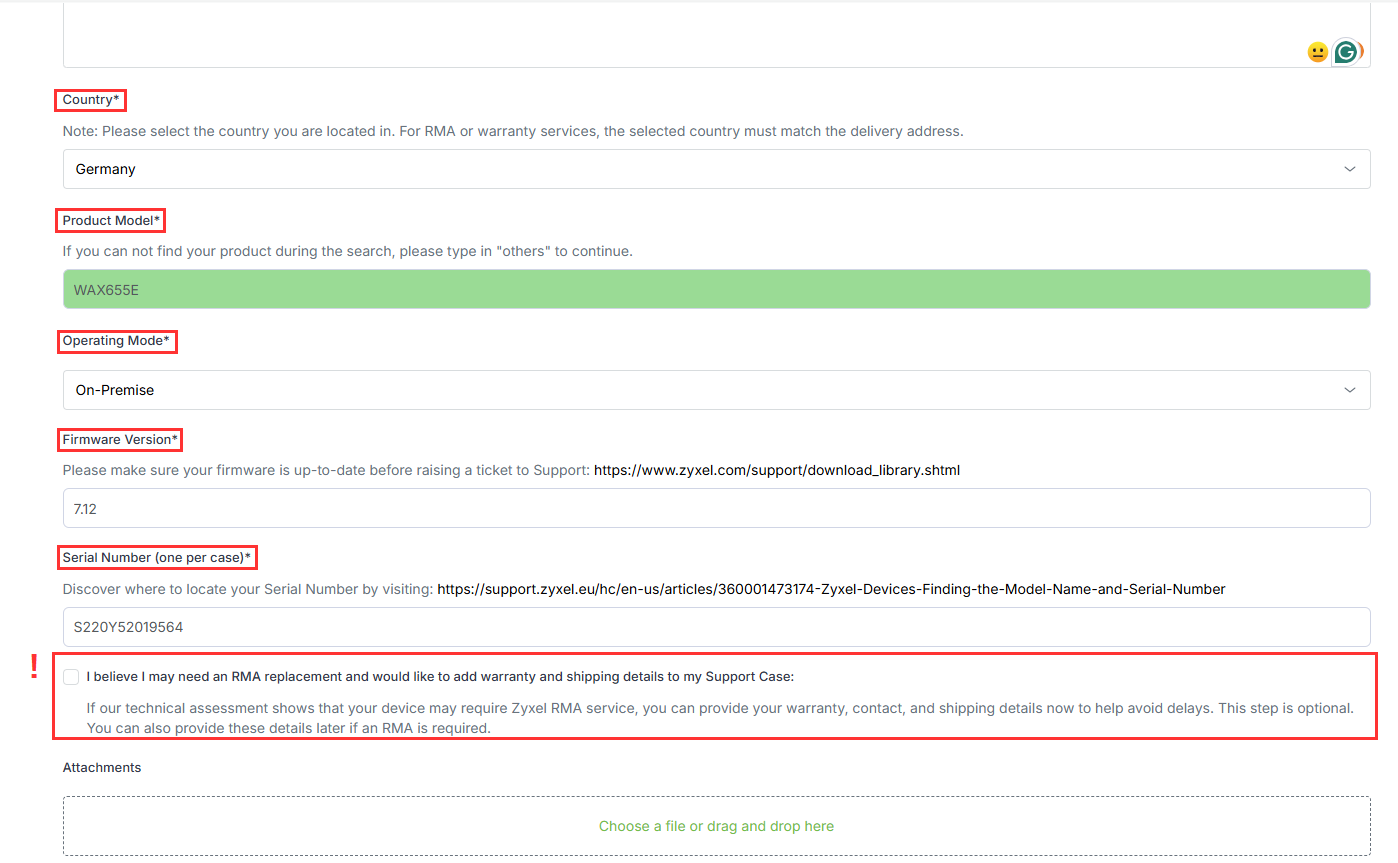Click the 'If our technical assessment shows' paragraph
This screenshot has height=863, width=1398.
(720, 718)
